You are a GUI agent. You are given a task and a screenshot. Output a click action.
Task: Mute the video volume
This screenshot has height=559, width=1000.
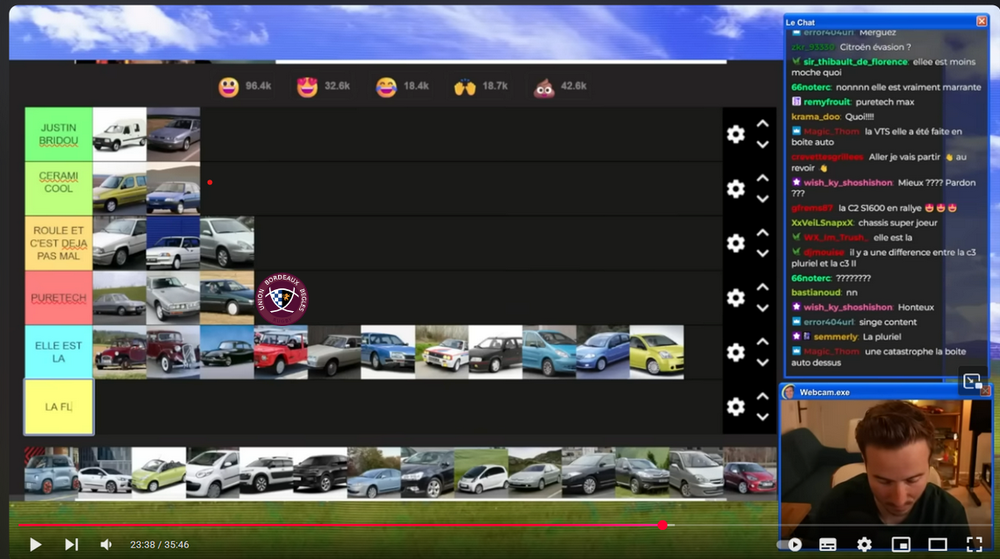[x=106, y=544]
